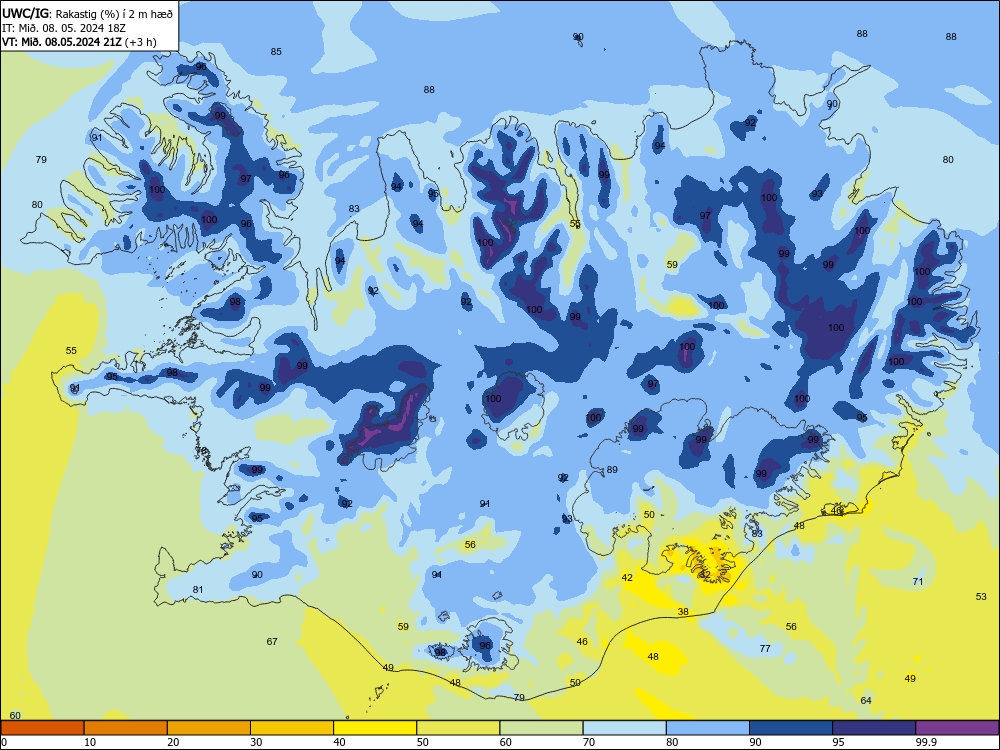Viewport: 1000px width, 750px height.
Task: Click the 95–99.9 navy legend band
Action: pyautogui.click(x=874, y=728)
